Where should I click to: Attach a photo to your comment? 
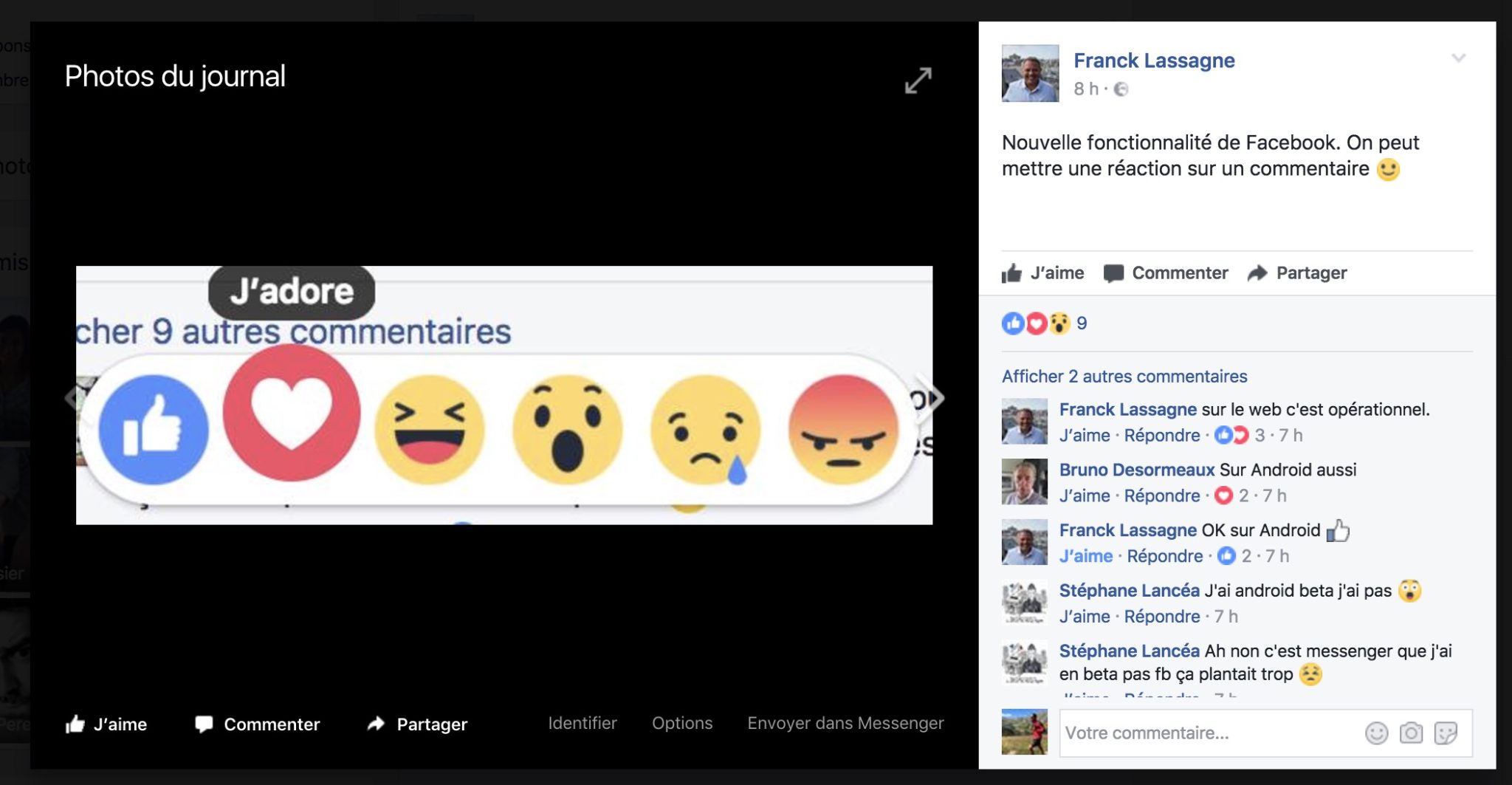1410,733
